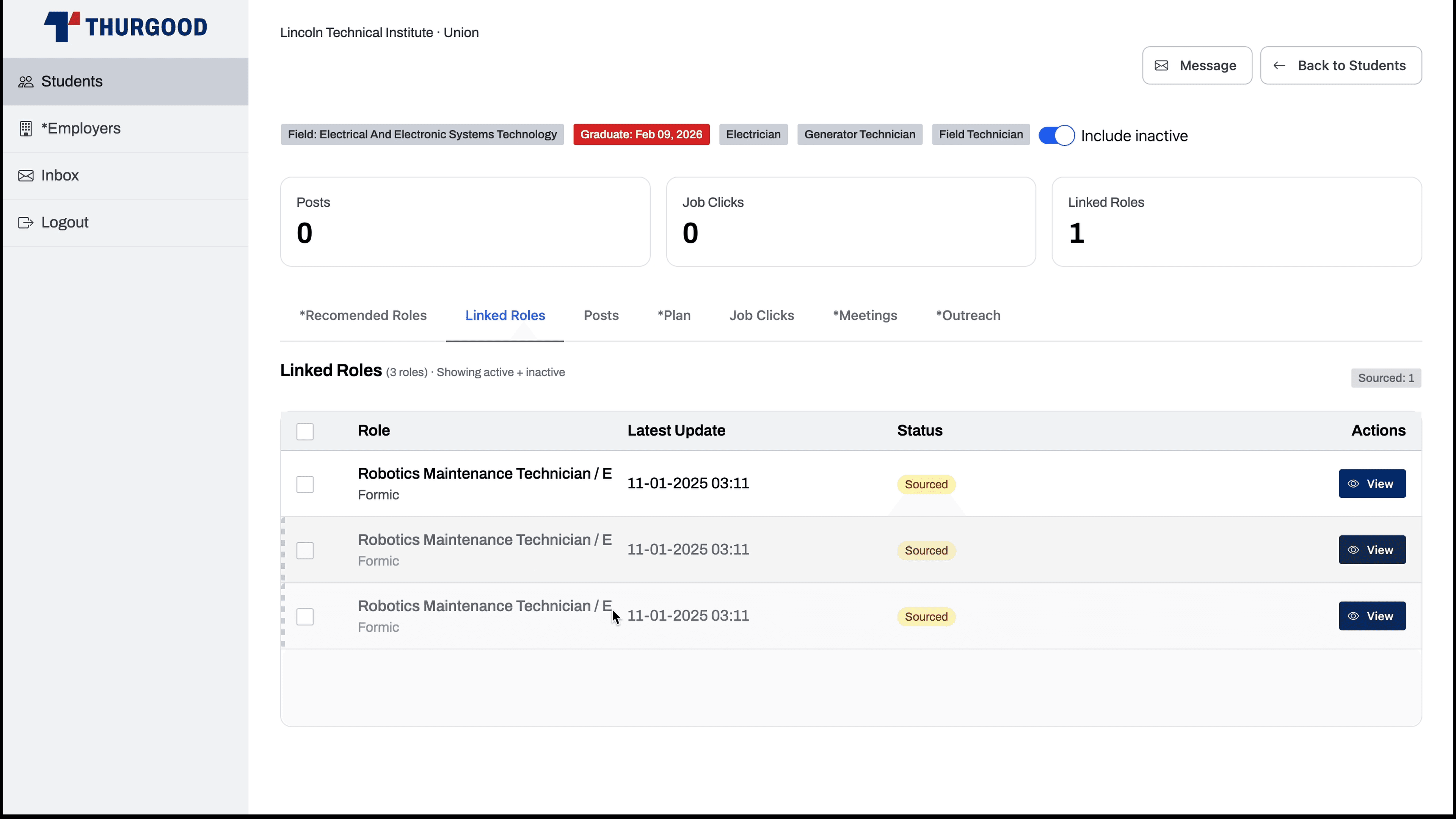Viewport: 1456px width, 819px height.
Task: View the third Robotics Maintenance Technician role
Action: pos(1373,616)
